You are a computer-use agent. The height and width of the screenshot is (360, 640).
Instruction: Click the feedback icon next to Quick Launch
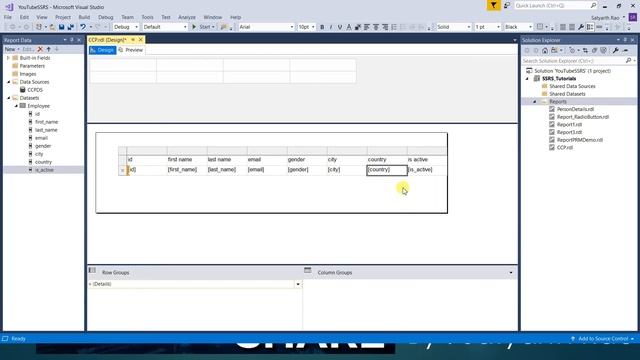[507, 5]
